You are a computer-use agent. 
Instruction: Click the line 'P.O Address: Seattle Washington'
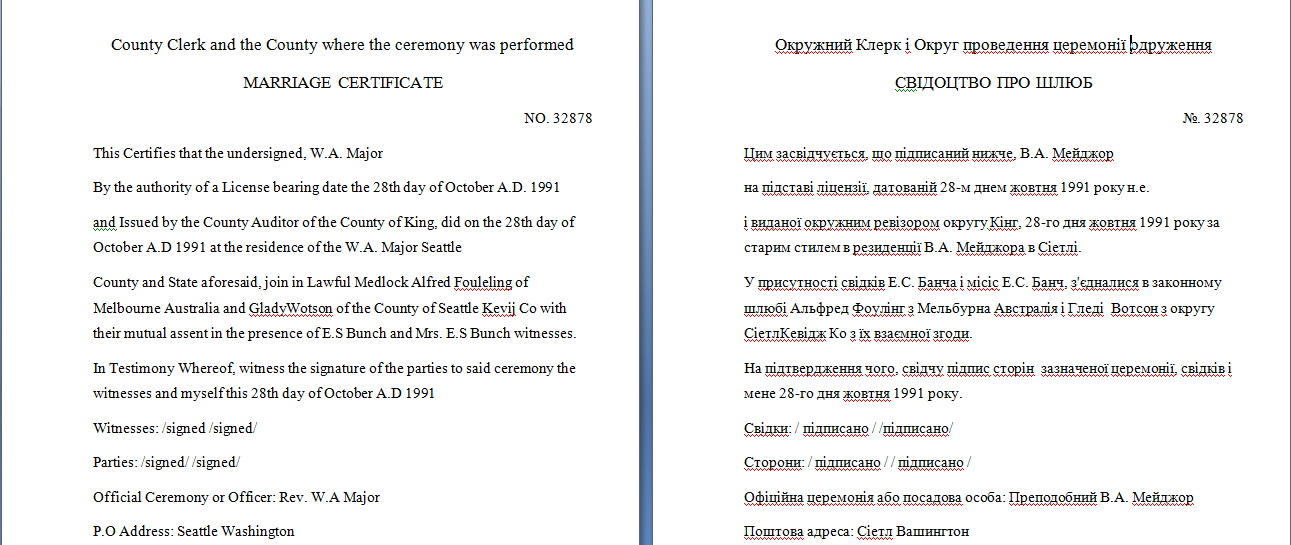click(194, 531)
